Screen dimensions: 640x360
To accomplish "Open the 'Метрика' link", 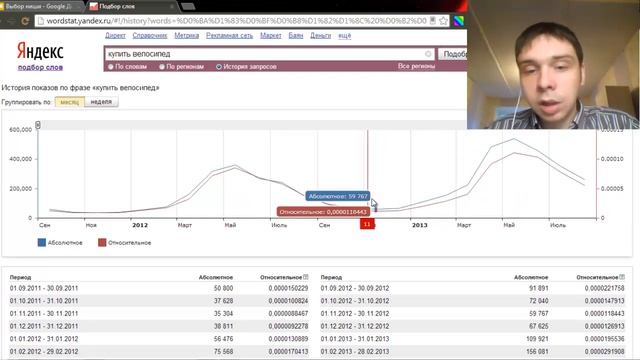I will coord(187,36).
